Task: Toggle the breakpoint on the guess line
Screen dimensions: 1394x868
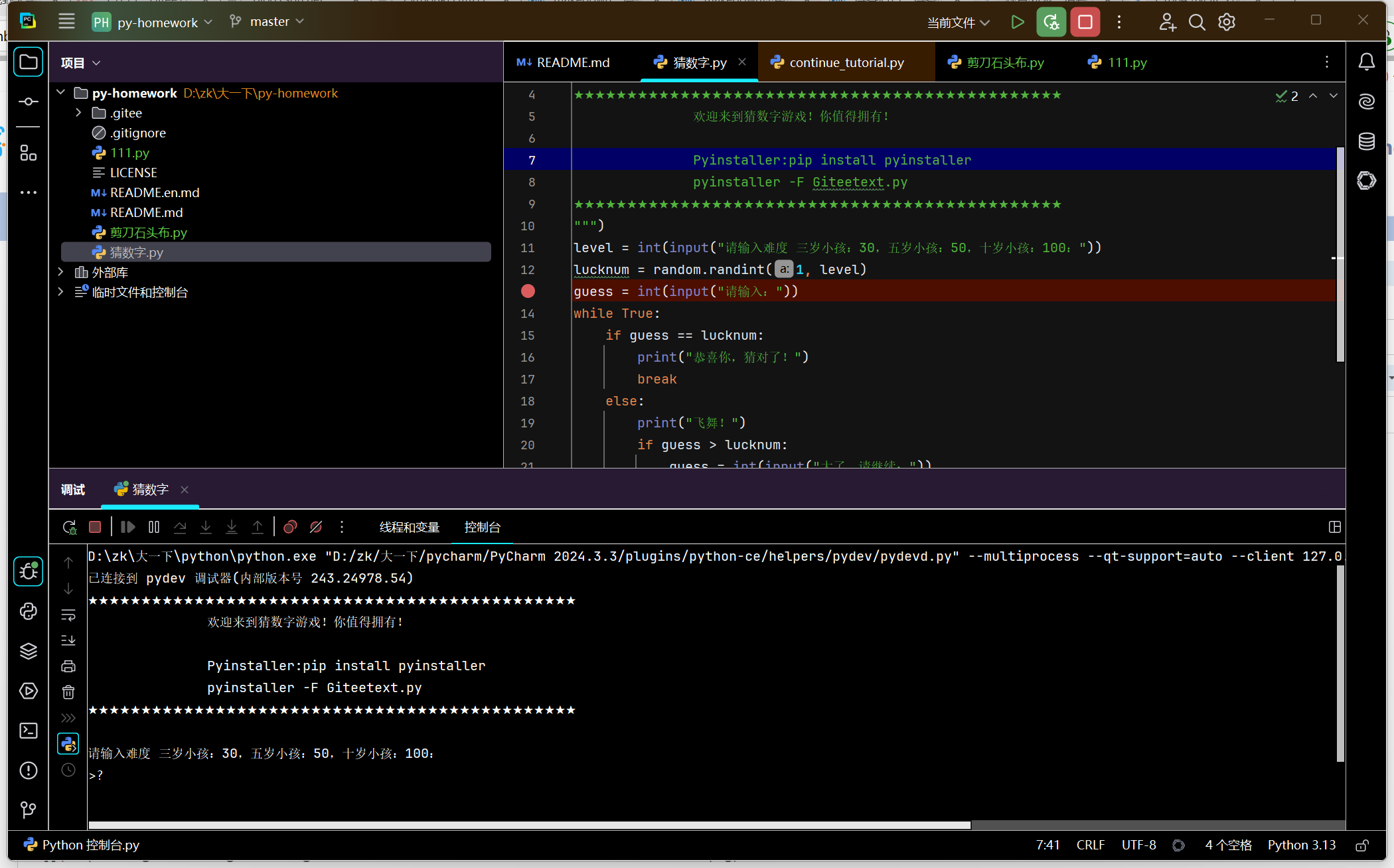Action: coord(528,291)
